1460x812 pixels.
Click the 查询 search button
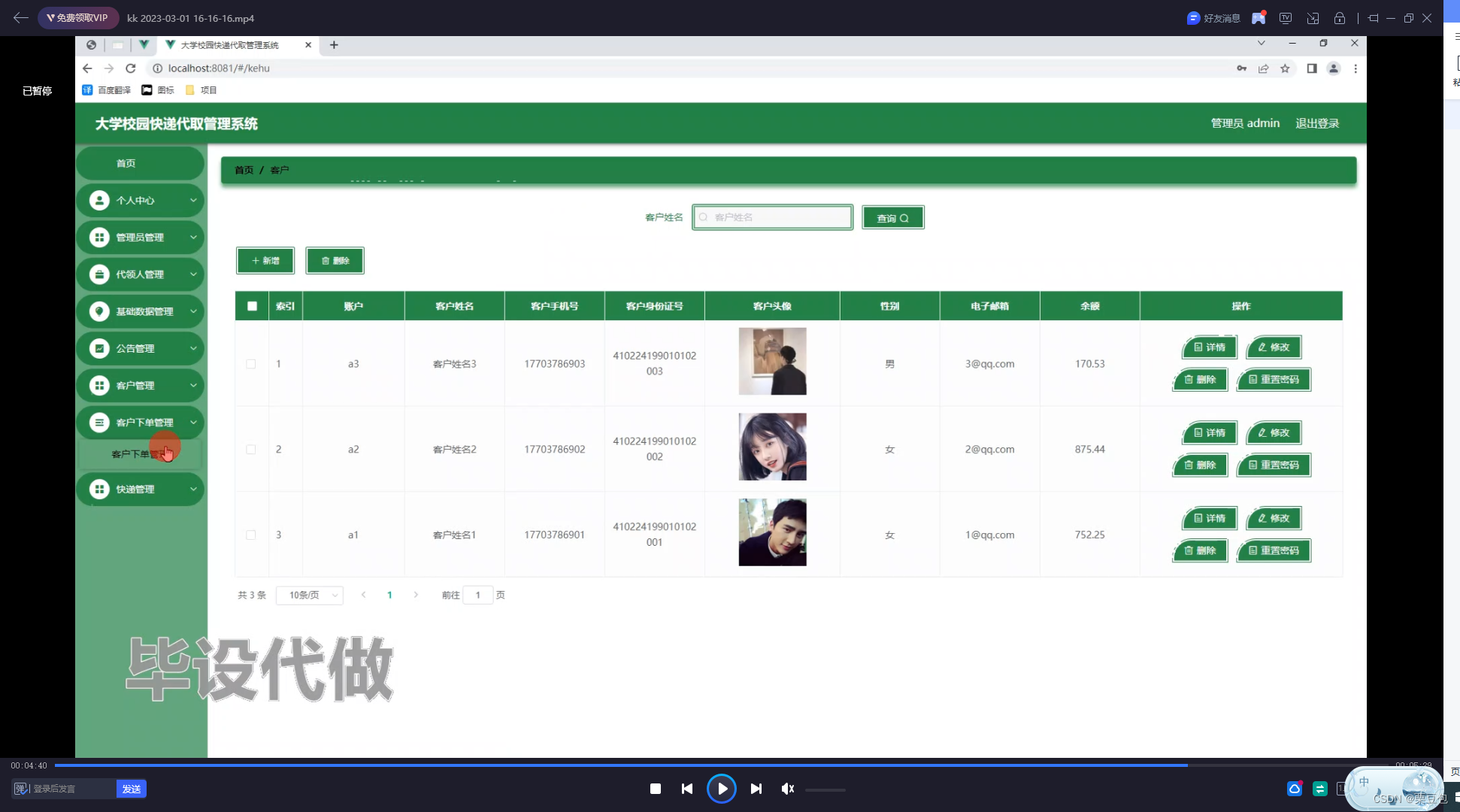[x=892, y=218]
